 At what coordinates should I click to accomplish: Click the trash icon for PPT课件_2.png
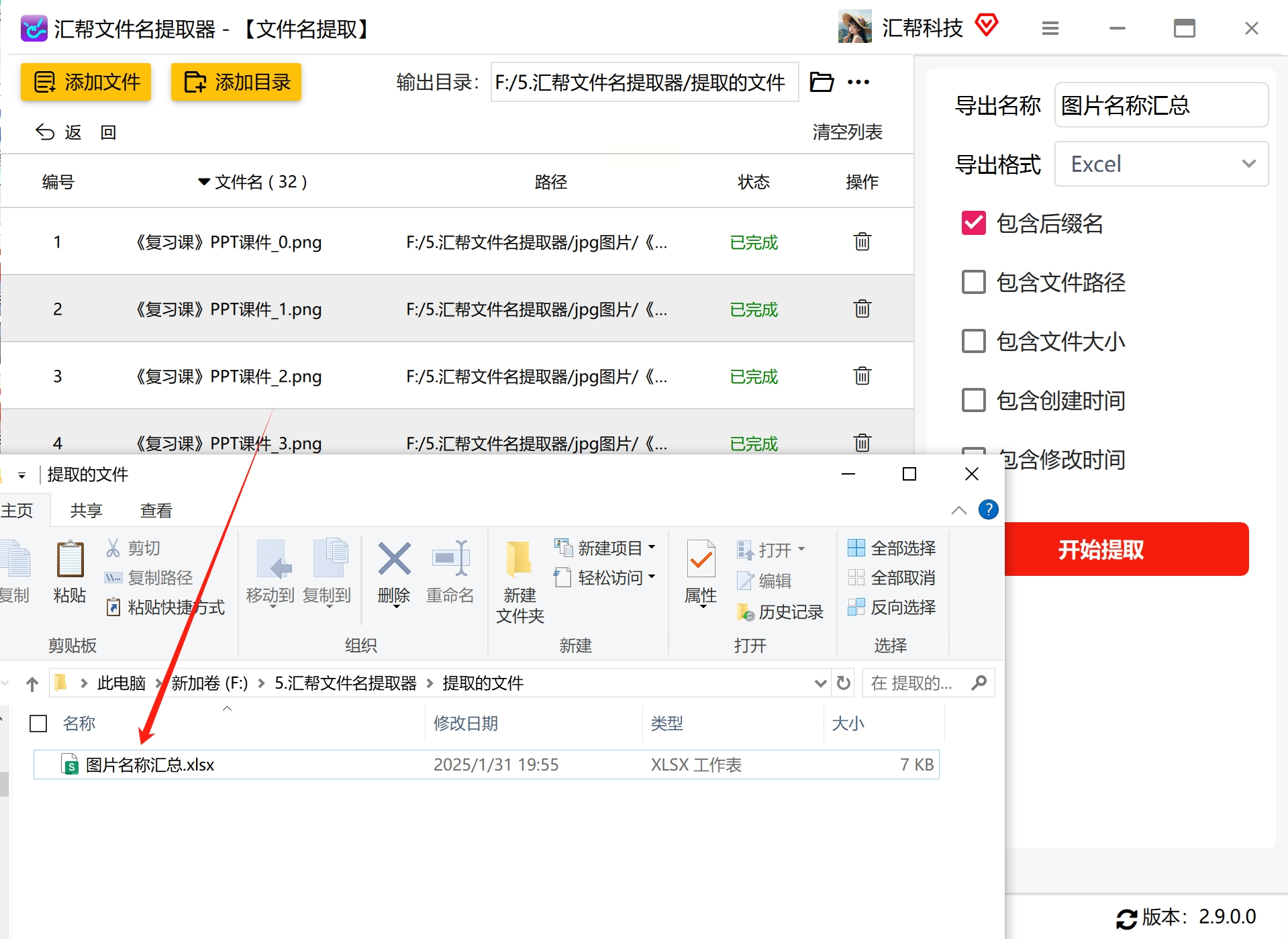[862, 375]
